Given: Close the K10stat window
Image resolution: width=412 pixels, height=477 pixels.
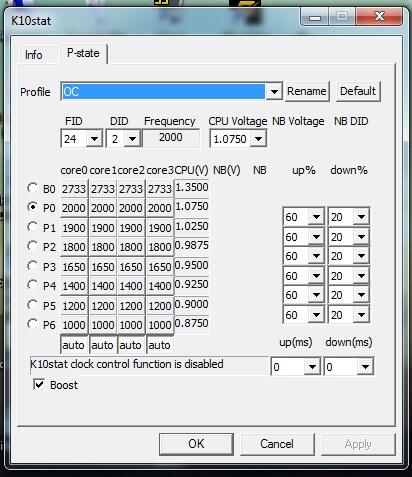Looking at the screenshot, I should [x=379, y=17].
